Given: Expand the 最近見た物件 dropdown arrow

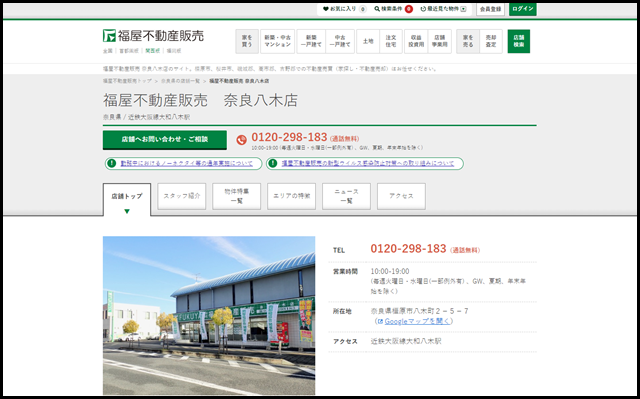Looking at the screenshot, I should 463,9.
